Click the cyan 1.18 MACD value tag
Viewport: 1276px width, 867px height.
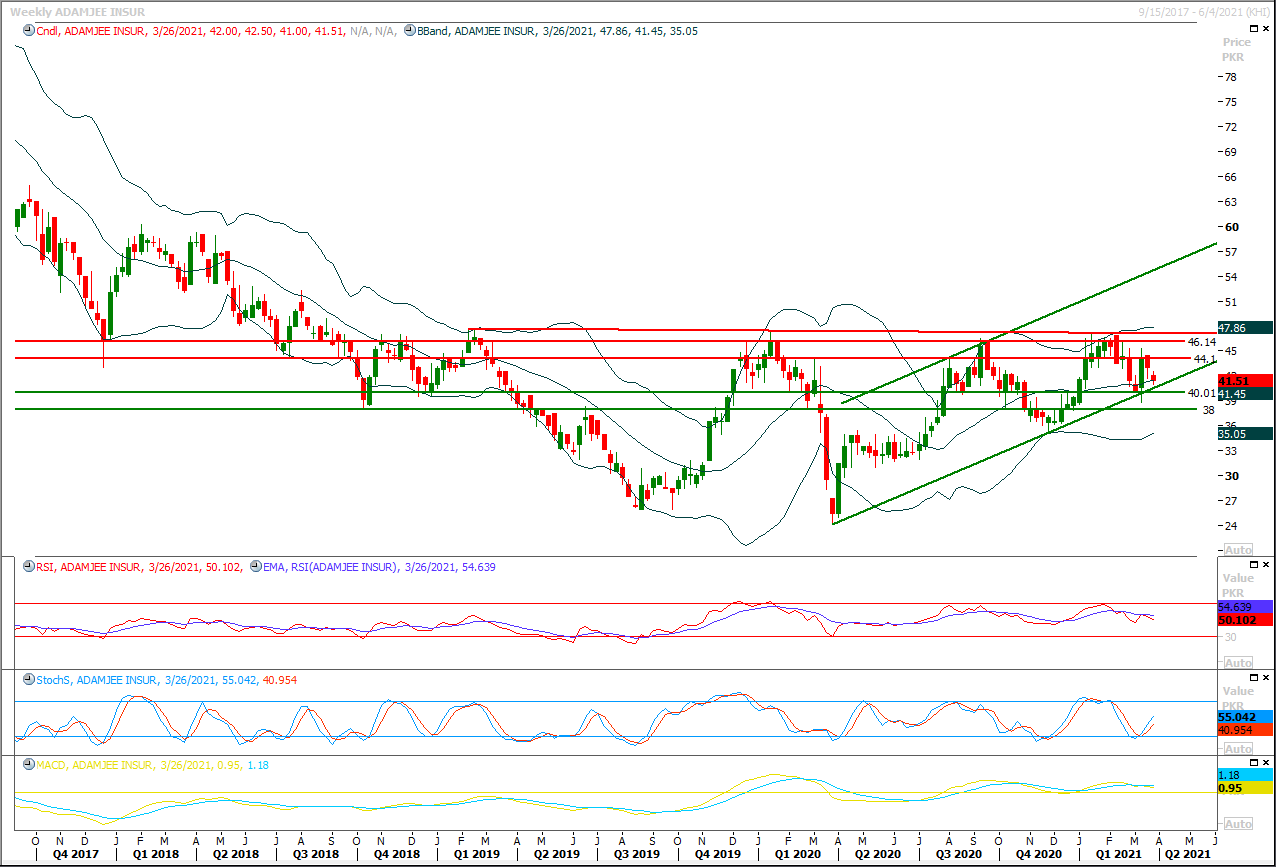coord(1244,774)
